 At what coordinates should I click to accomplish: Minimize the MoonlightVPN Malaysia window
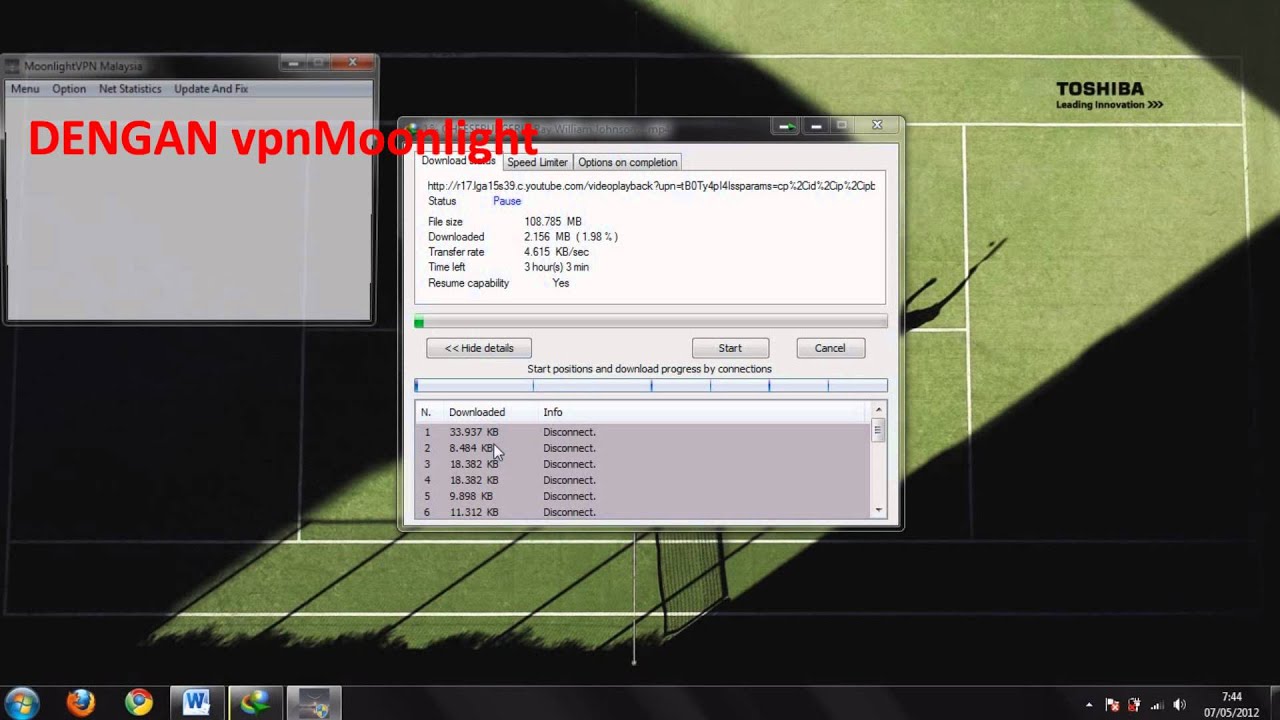[293, 63]
